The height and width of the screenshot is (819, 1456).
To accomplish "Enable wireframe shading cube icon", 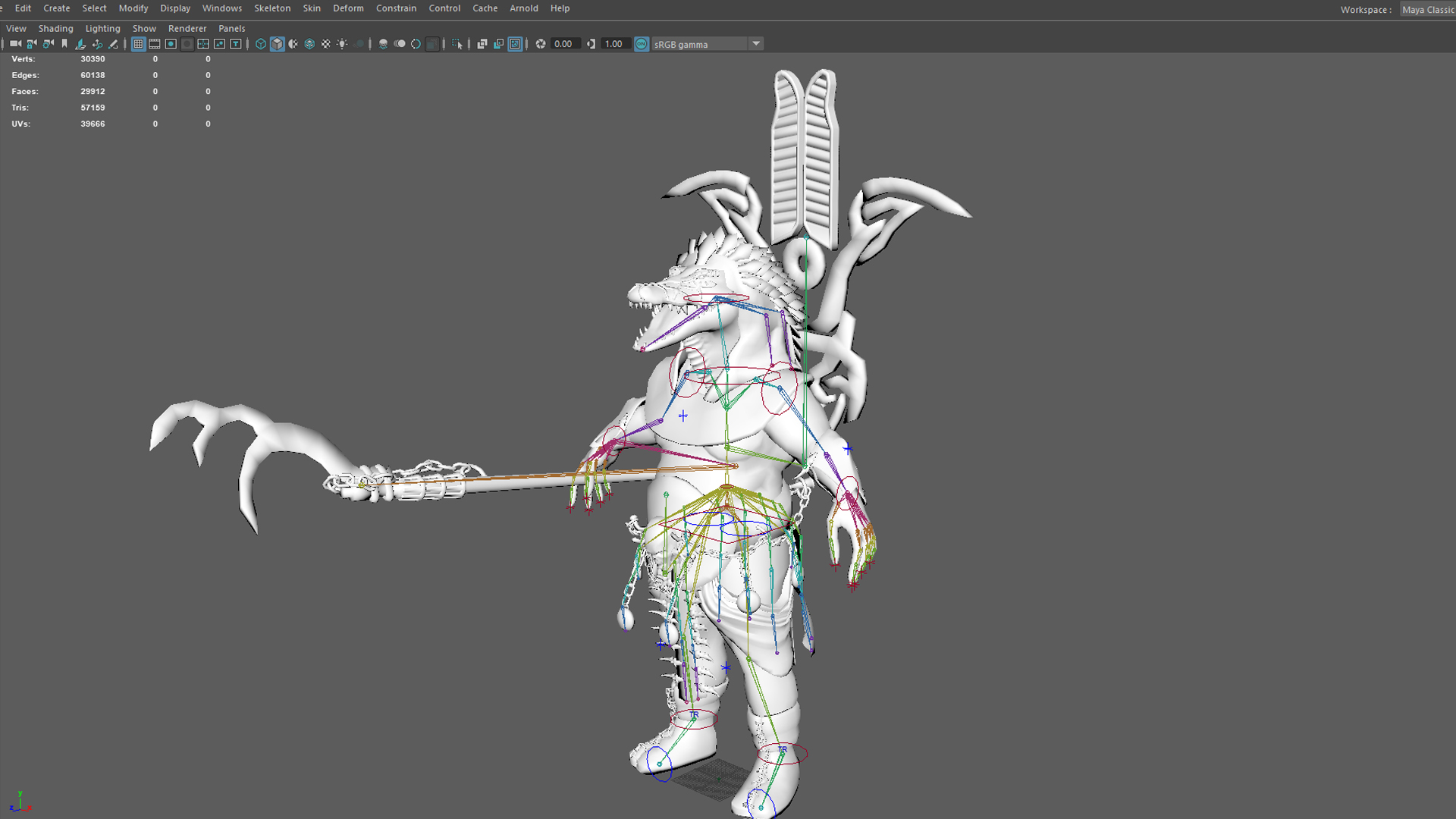I will tap(261, 44).
